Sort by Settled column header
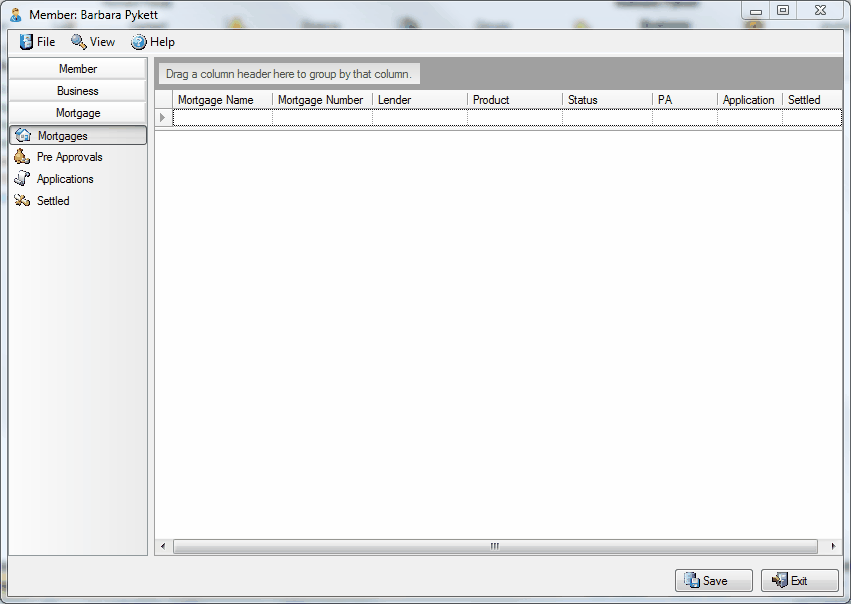This screenshot has height=604, width=851. pyautogui.click(x=812, y=100)
